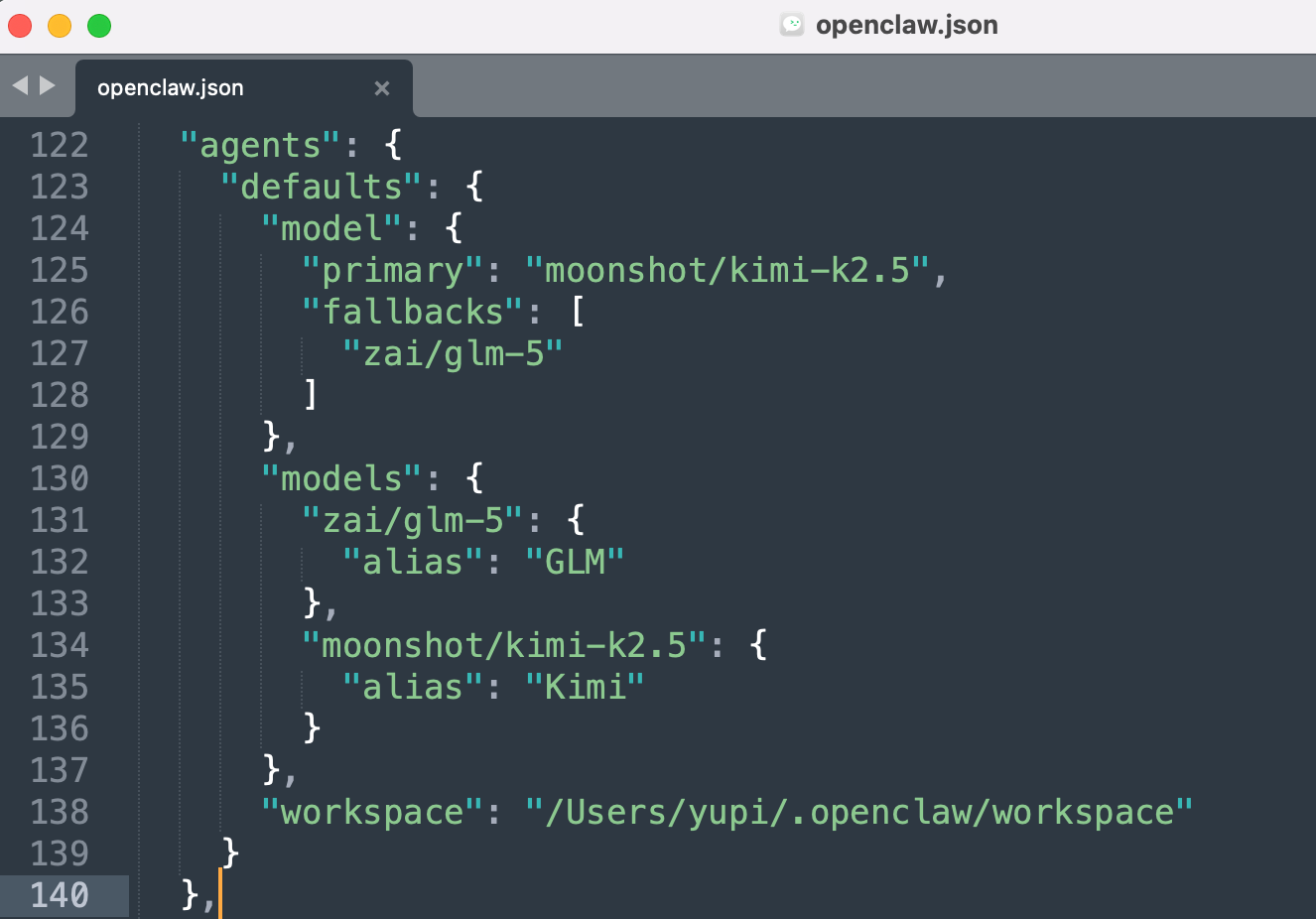Image resolution: width=1316 pixels, height=919 pixels.
Task: Click the "alias" key on line 135
Action: 413,687
